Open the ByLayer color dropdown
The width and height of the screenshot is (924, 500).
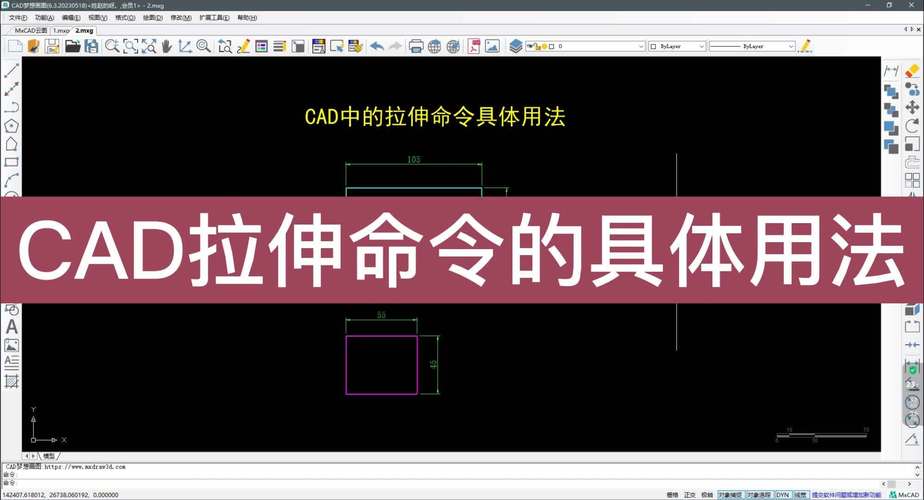click(x=676, y=46)
